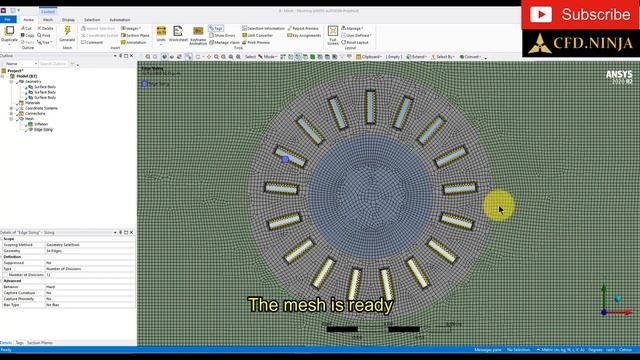Open the Images dropdown in Insert group
Image resolution: width=640 pixels, height=360 pixels.
click(131, 28)
